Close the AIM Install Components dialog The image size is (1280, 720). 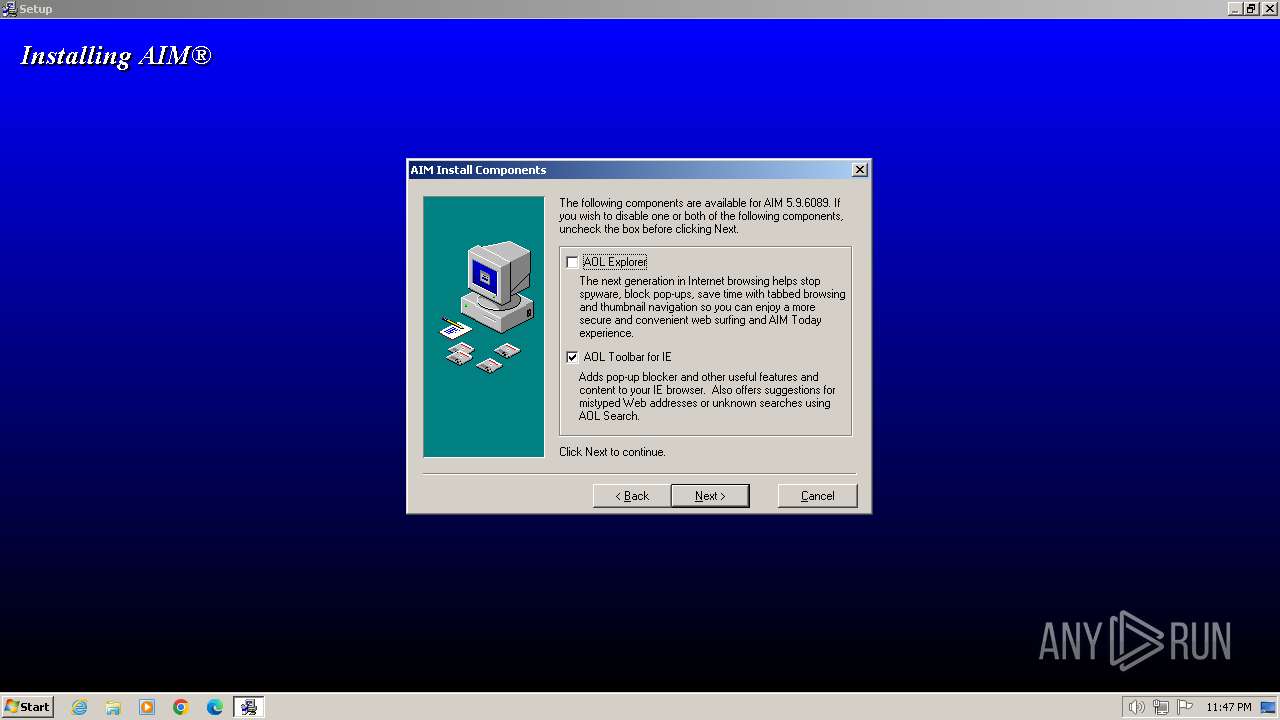[859, 170]
